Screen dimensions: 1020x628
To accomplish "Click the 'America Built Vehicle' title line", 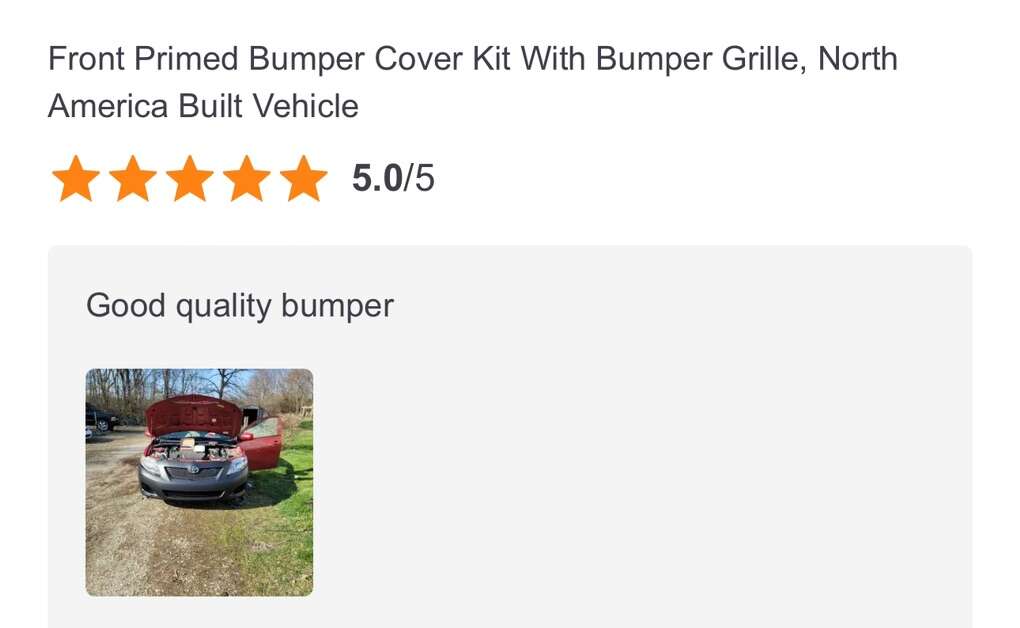I will (x=203, y=106).
